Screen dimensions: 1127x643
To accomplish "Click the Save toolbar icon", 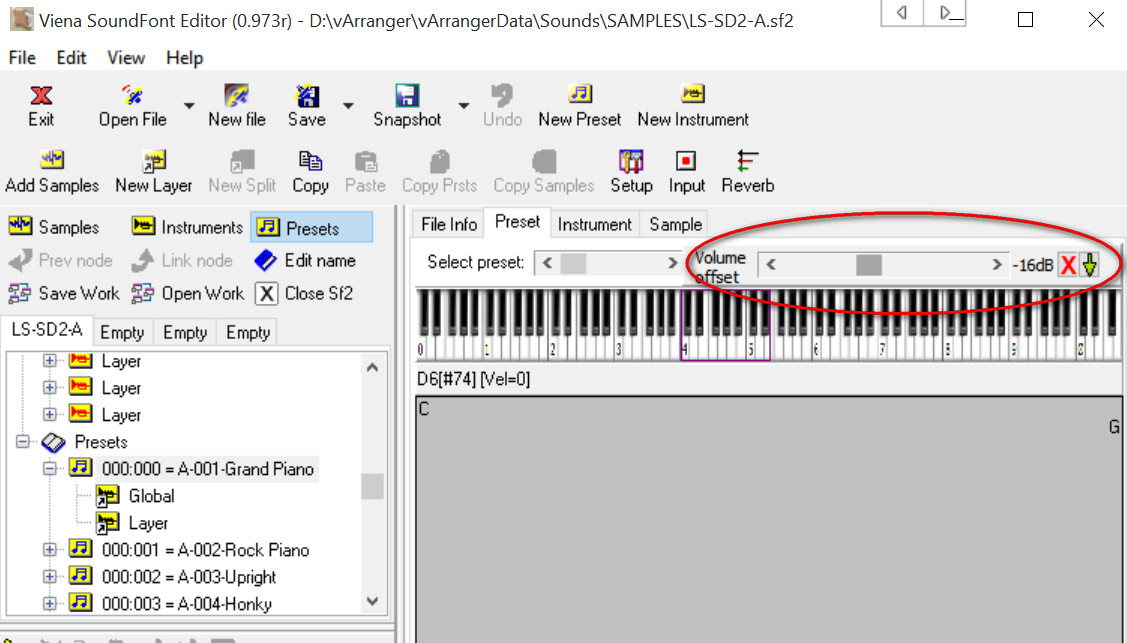I will click(307, 96).
